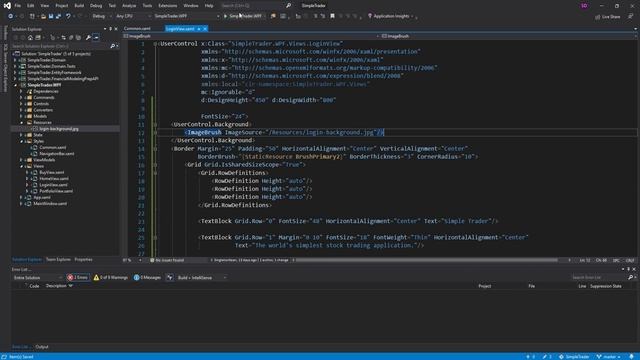640x360 pixels.
Task: Collapse the Resources folder
Action: pos(21,122)
